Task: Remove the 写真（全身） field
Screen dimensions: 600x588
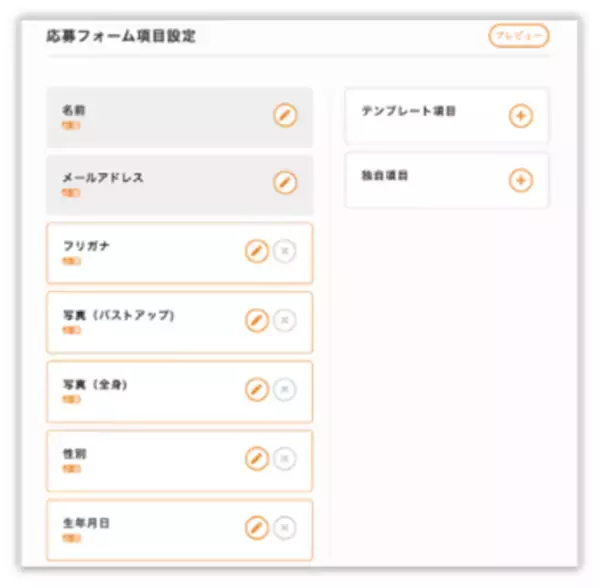Action: [284, 390]
